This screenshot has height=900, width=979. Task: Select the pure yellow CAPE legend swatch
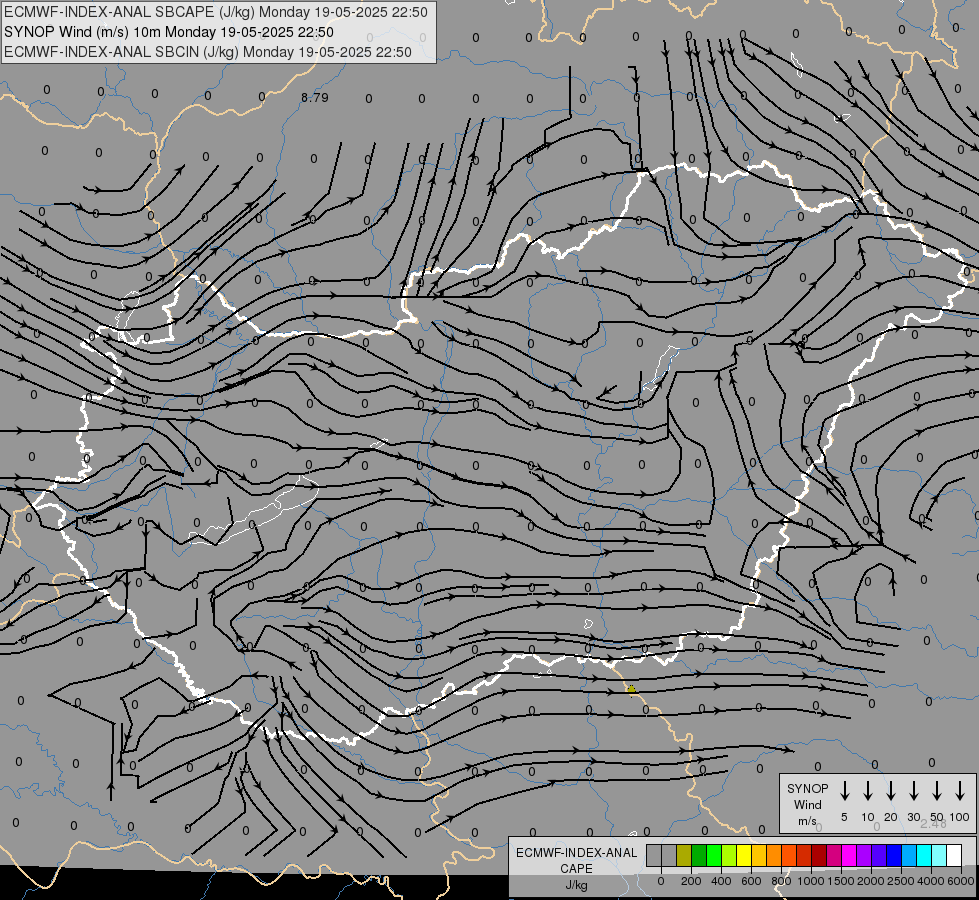[x=744, y=855]
